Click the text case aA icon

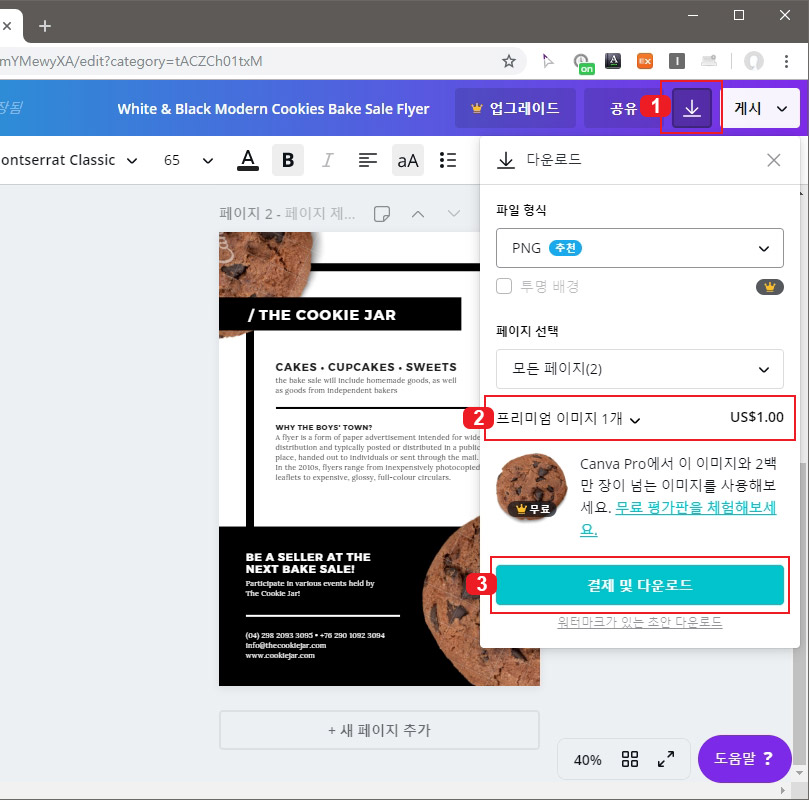point(407,159)
